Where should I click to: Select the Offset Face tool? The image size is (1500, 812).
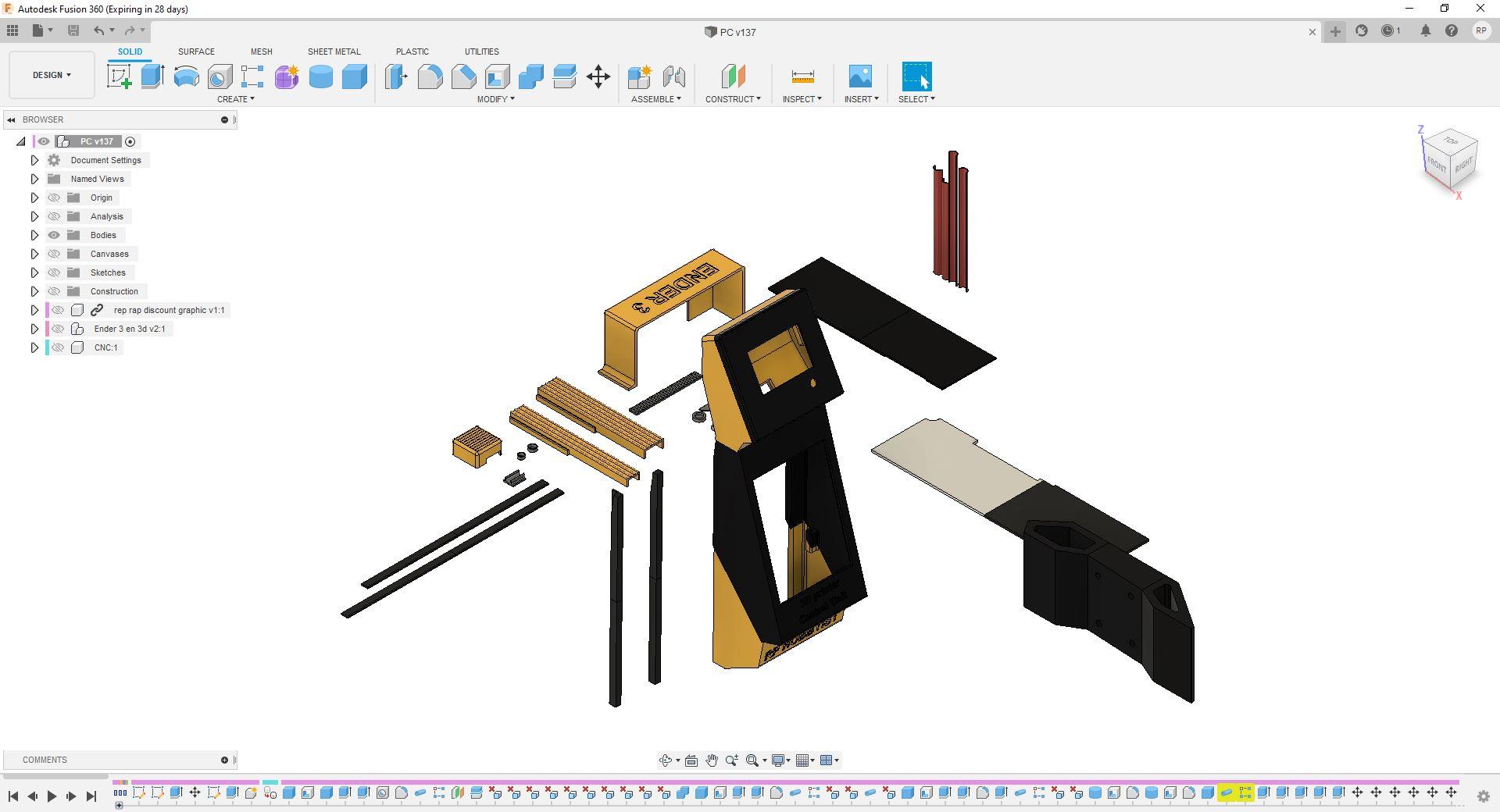(564, 77)
